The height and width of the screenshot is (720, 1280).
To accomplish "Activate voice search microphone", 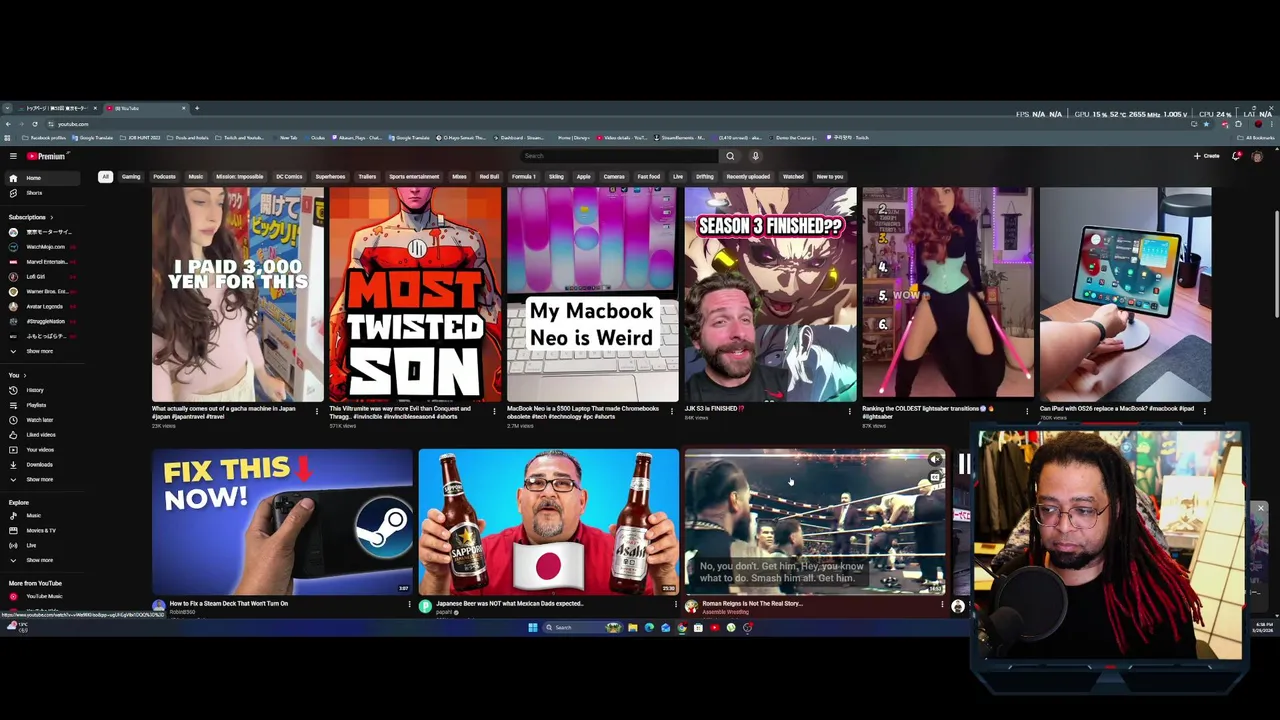I will click(755, 156).
